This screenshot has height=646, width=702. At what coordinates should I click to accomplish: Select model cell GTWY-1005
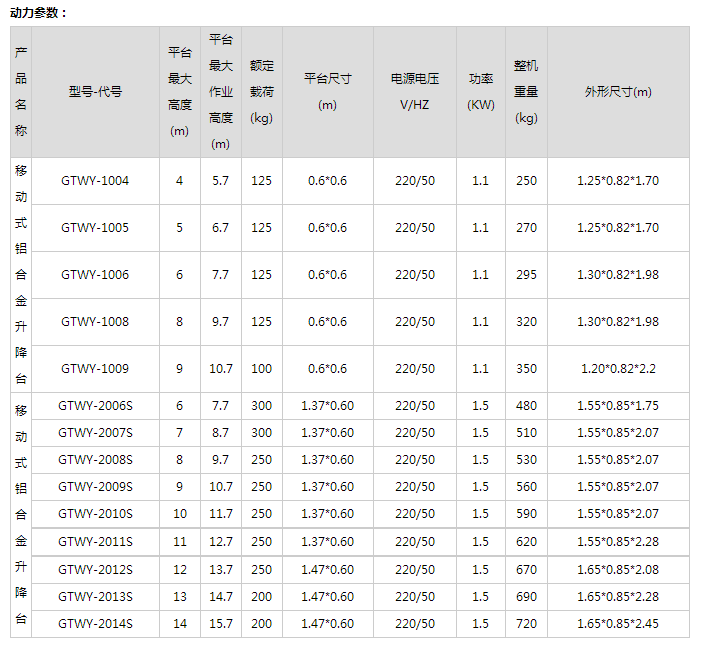tap(95, 228)
